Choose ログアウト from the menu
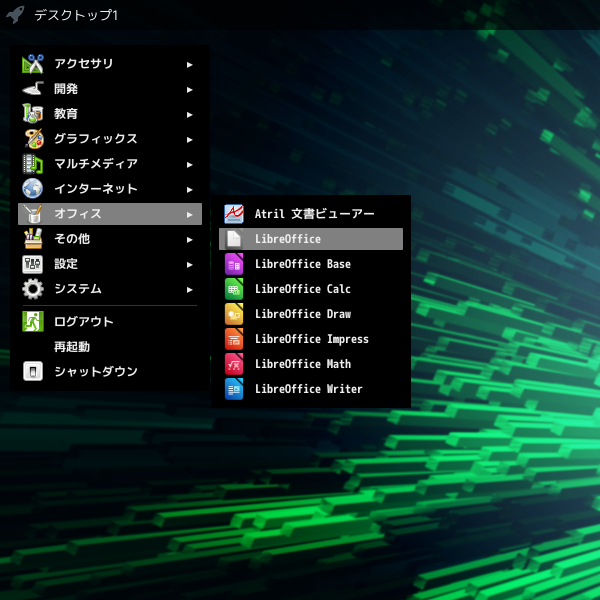600x600 pixels. [110, 321]
